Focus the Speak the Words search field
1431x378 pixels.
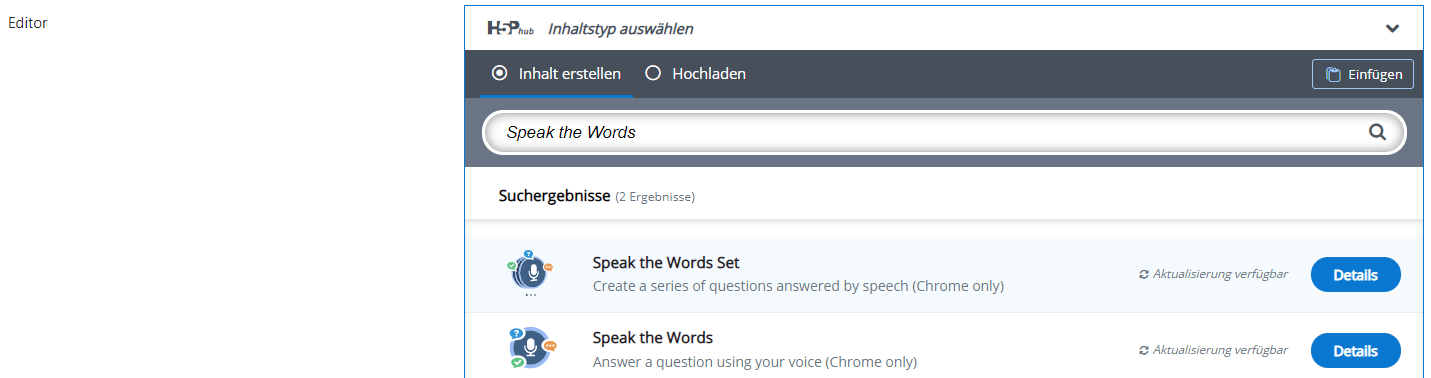944,132
